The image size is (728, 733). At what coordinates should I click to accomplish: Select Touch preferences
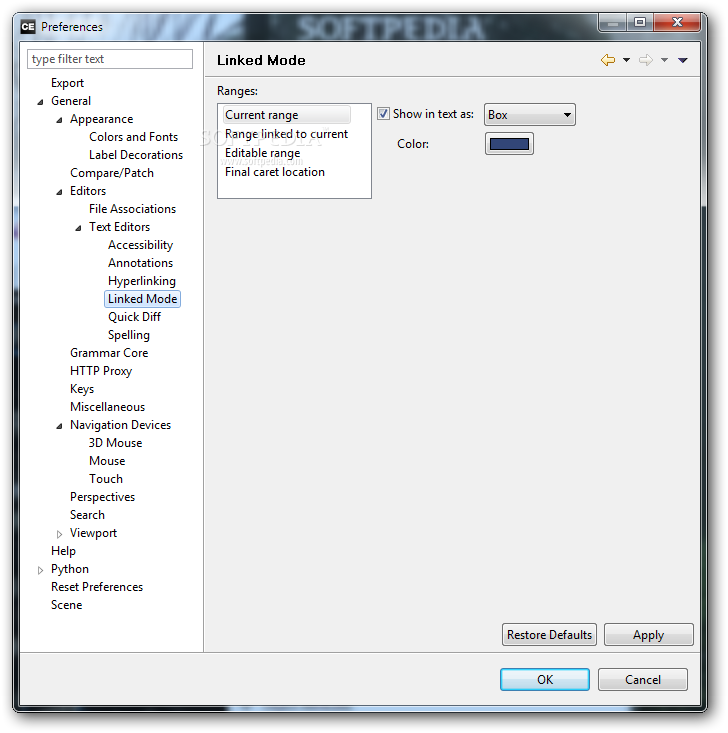click(106, 479)
